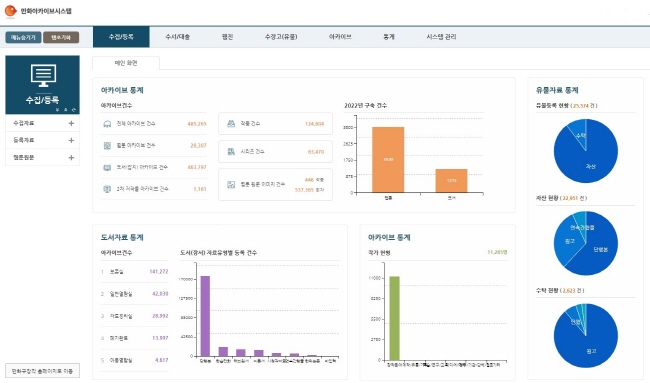
Task: Switch to the 메인 화면 tab
Action: [x=126, y=63]
